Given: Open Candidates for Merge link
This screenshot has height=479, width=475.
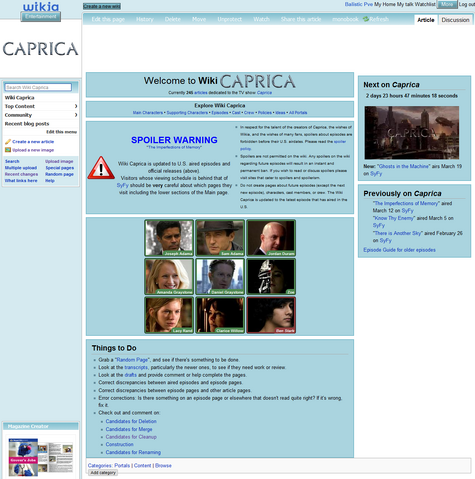Looking at the screenshot, I should [x=129, y=429].
